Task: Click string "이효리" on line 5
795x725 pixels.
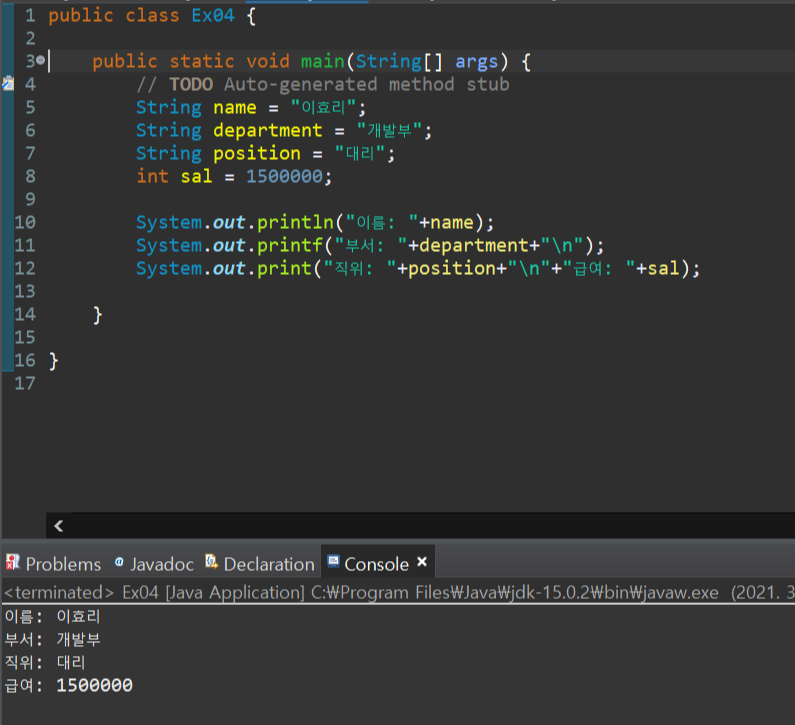Action: (324, 107)
